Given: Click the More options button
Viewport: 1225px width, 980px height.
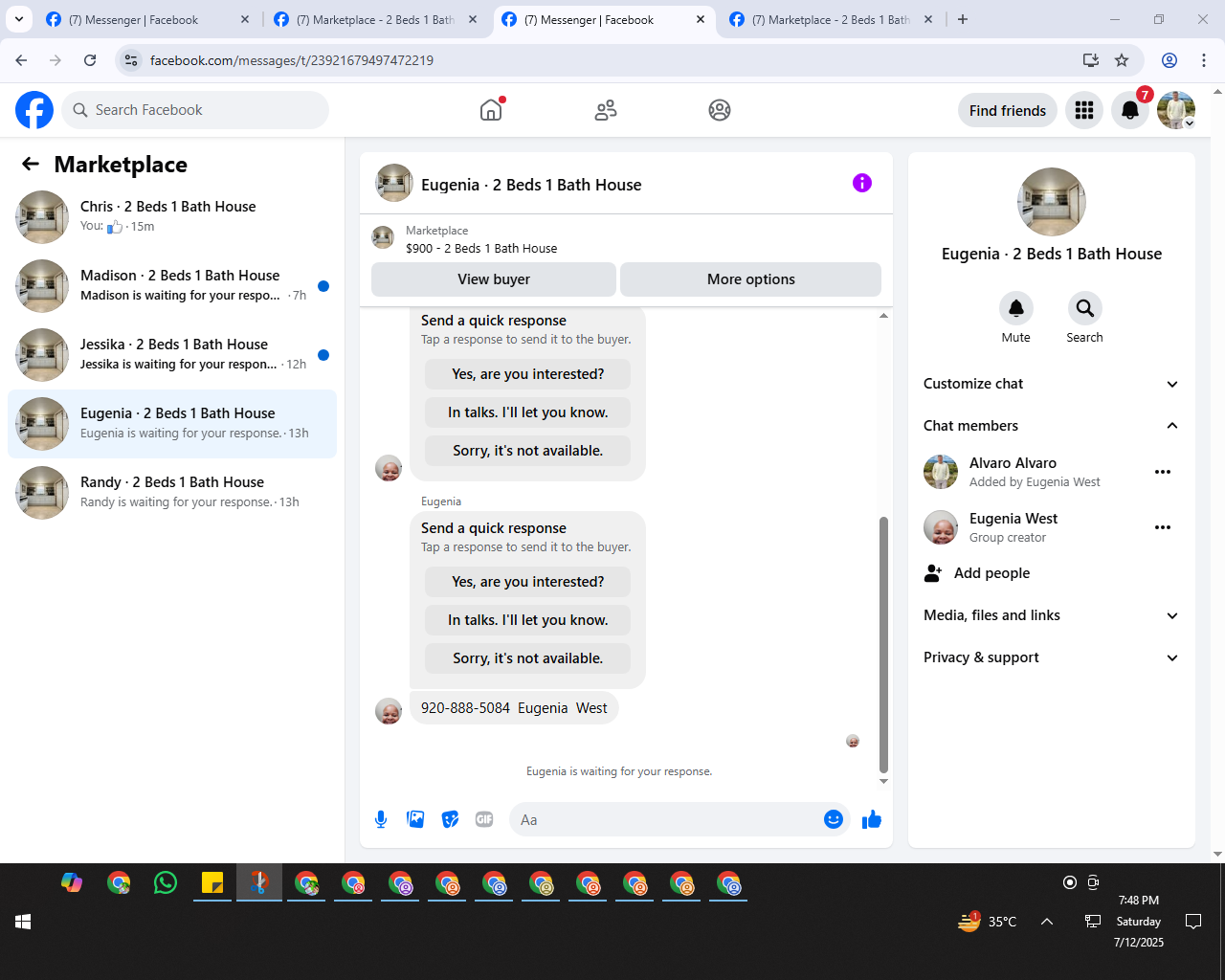Looking at the screenshot, I should [751, 279].
